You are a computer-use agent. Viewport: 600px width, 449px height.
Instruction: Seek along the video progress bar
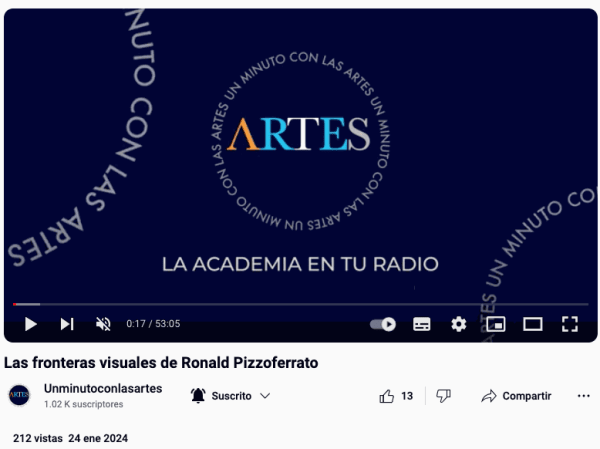click(300, 304)
